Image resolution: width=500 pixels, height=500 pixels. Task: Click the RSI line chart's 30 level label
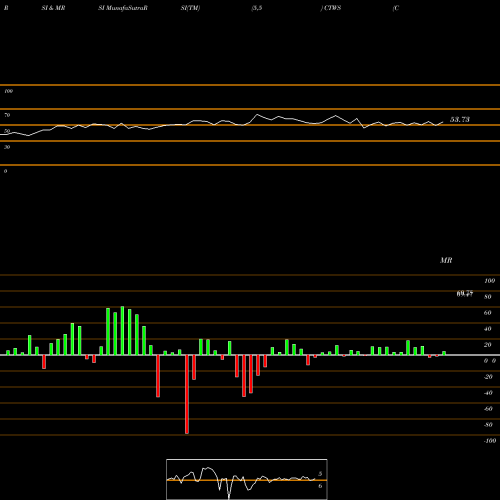coord(7,147)
